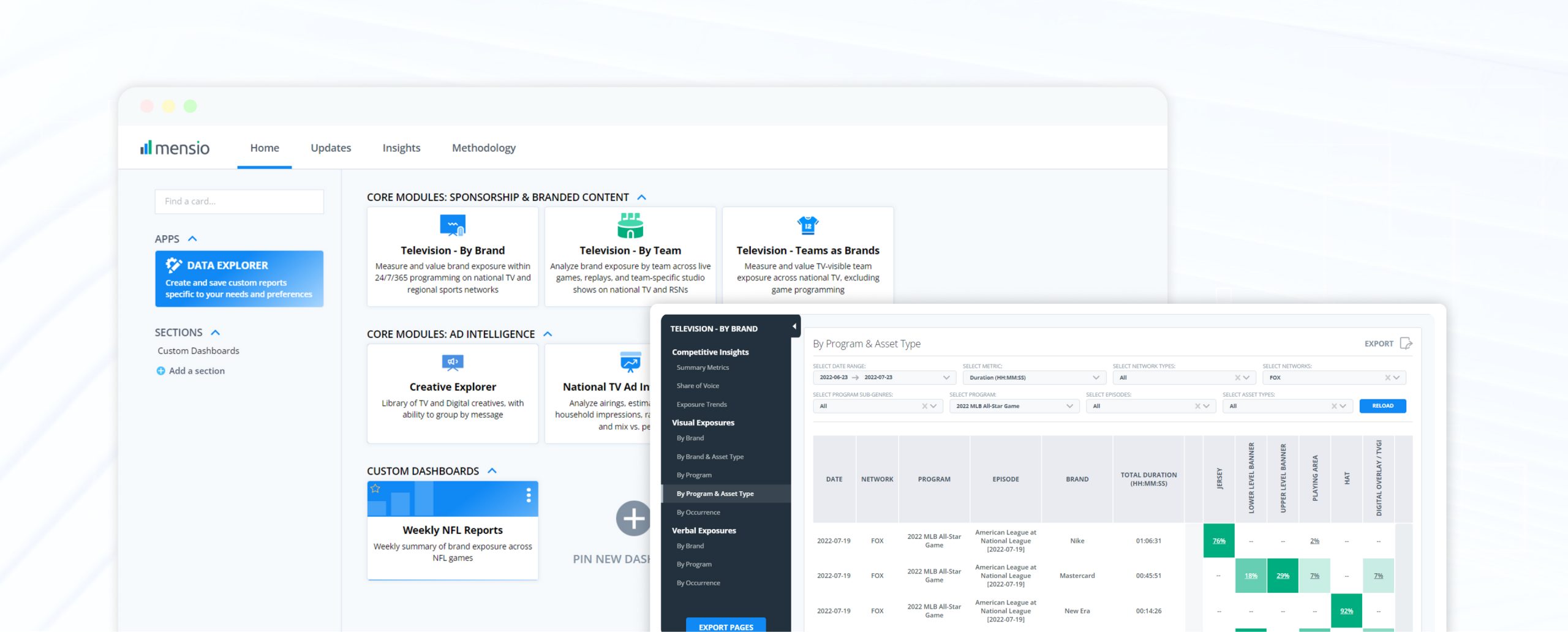Switch to the Methodology tab
1568x632 pixels.
point(484,148)
